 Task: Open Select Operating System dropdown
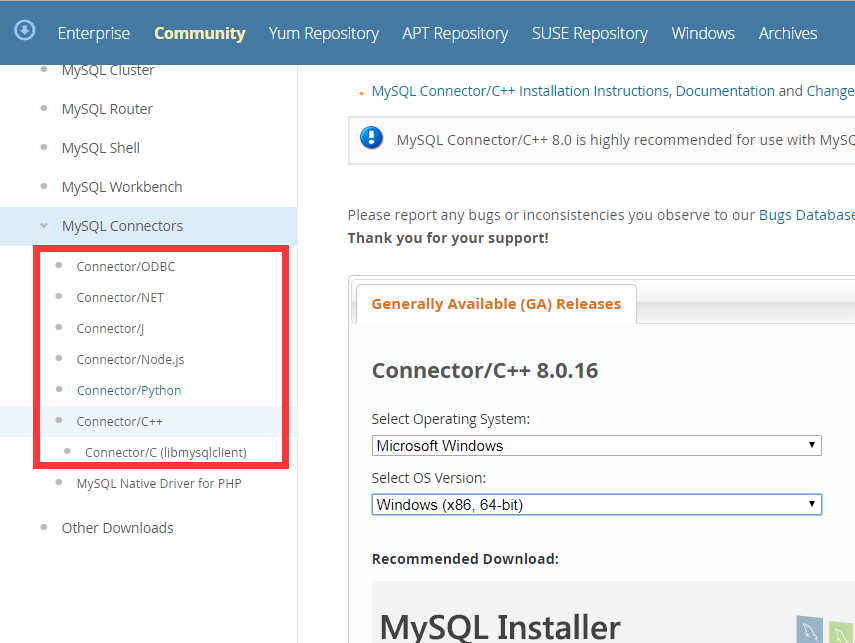click(597, 446)
